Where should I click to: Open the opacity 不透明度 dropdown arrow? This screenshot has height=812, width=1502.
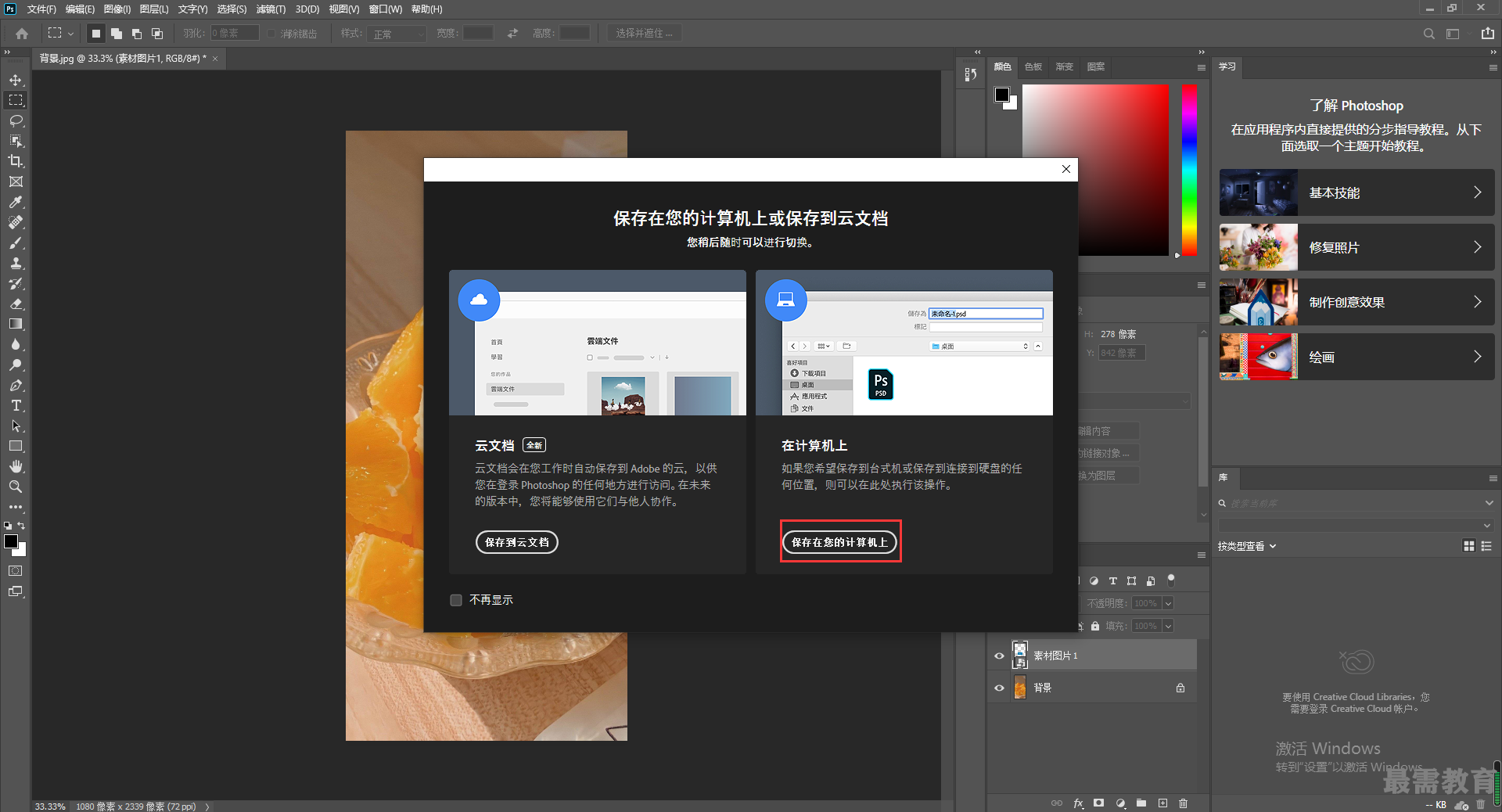(x=1168, y=603)
